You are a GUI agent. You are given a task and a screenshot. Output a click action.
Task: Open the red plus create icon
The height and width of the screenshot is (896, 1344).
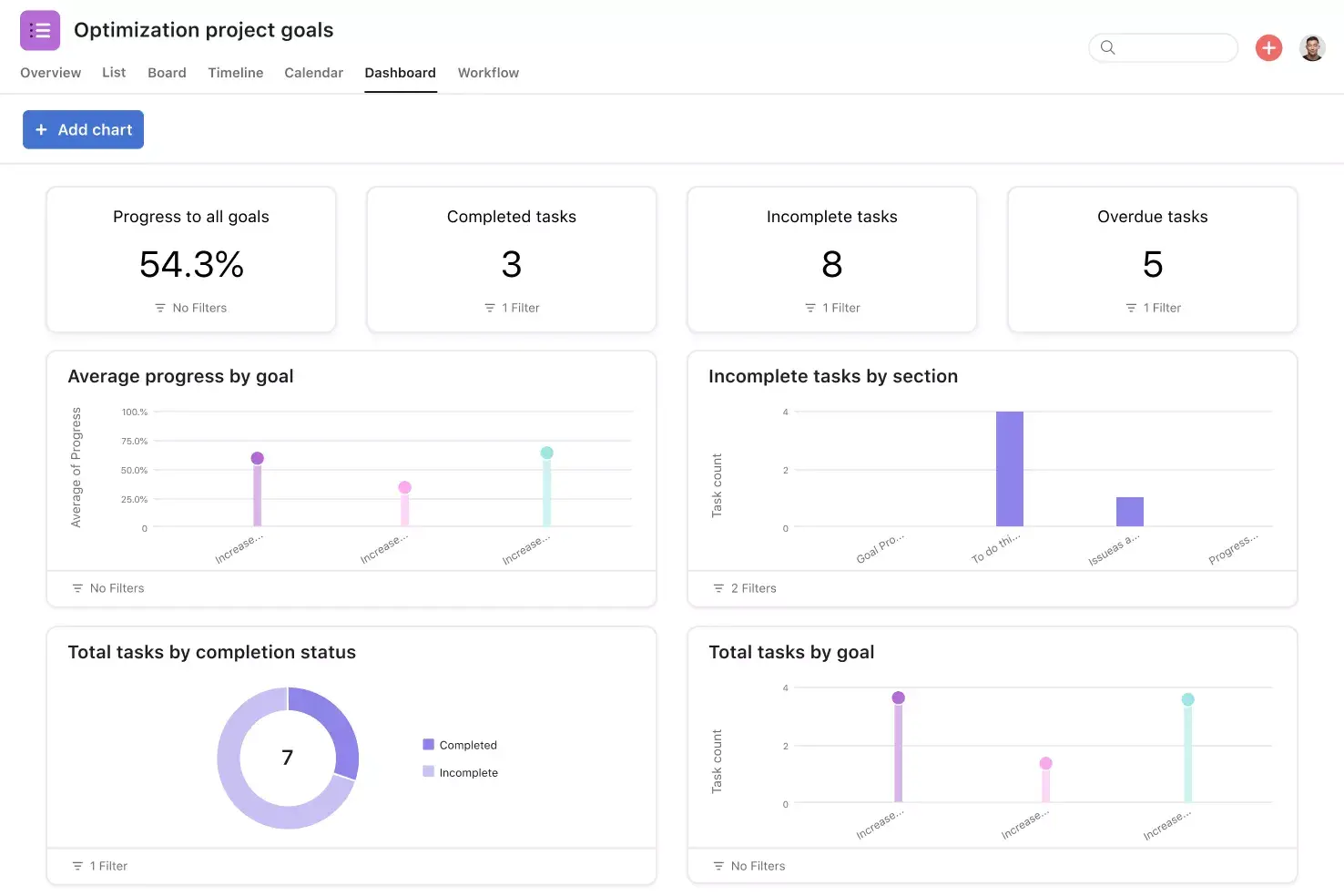point(1268,47)
